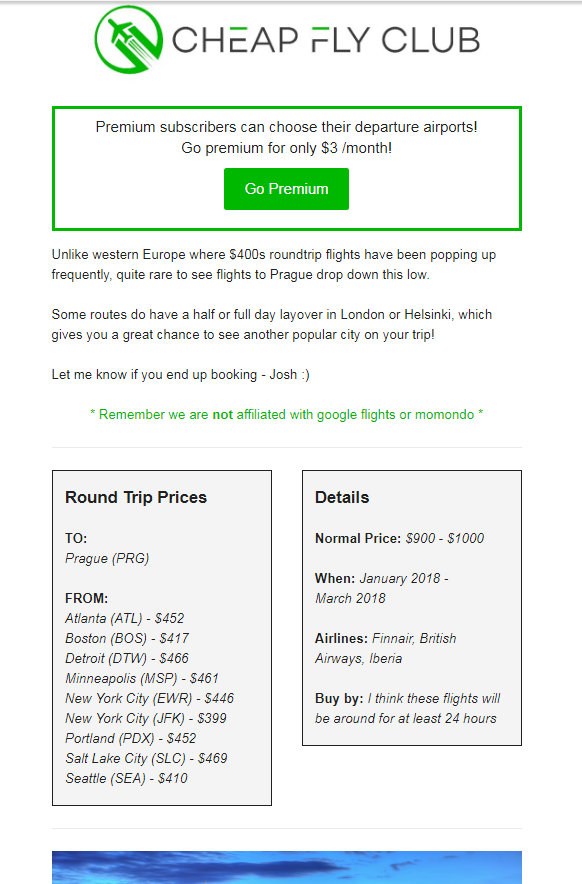The height and width of the screenshot is (884, 582).
Task: Click the Airlines Finnair, British Airways text
Action: click(386, 648)
